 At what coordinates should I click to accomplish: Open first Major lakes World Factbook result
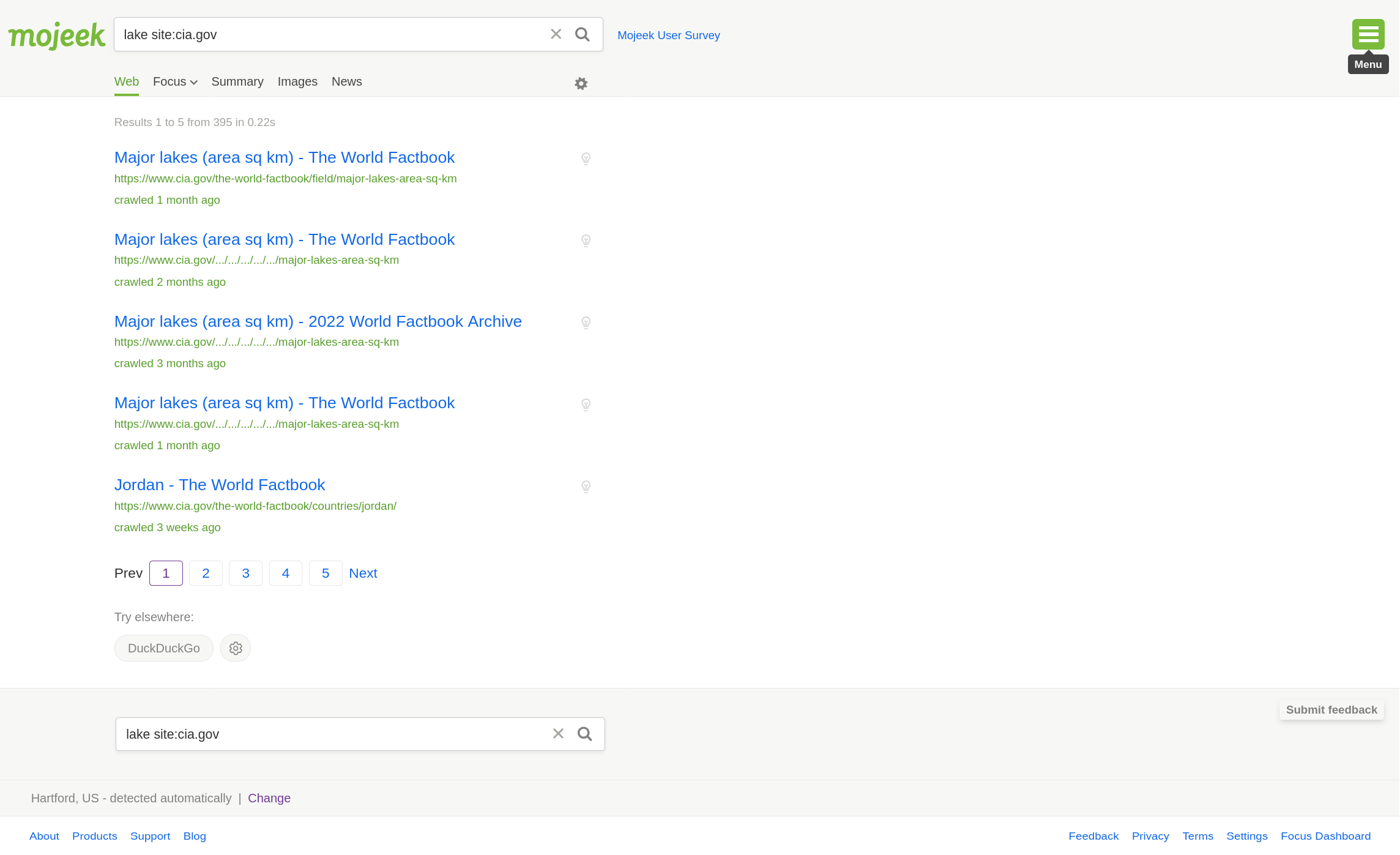tap(285, 157)
